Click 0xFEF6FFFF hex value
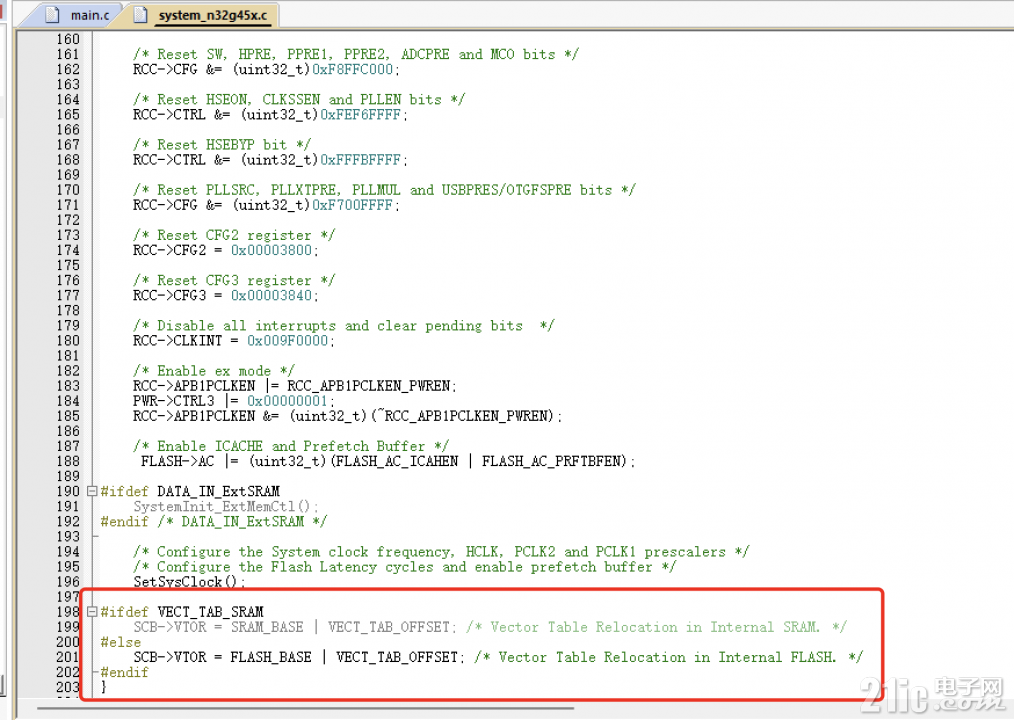The height and width of the screenshot is (720, 1014). coord(360,115)
